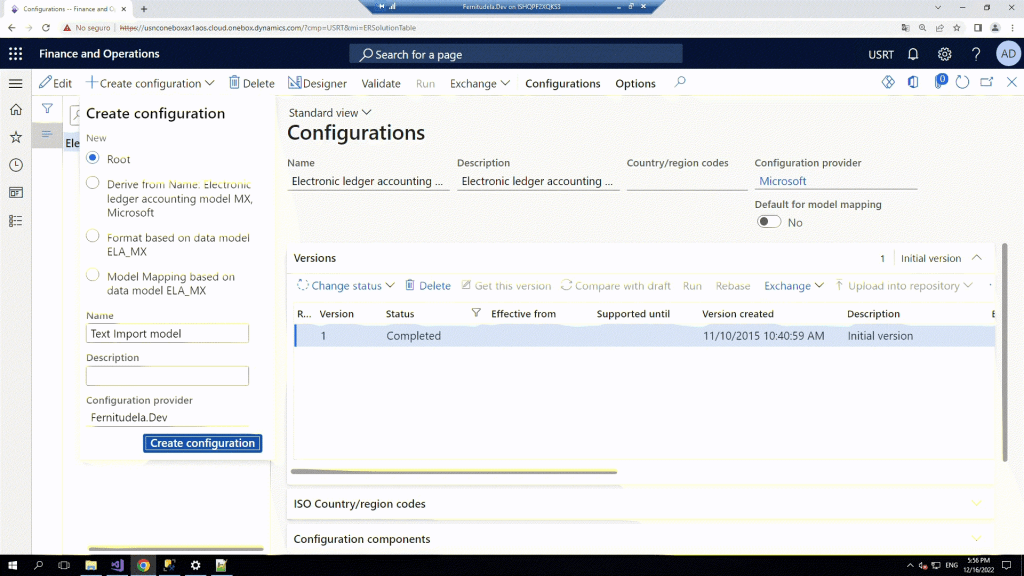Click the refresh page icon
The width and height of the screenshot is (1024, 576).
[x=963, y=83]
